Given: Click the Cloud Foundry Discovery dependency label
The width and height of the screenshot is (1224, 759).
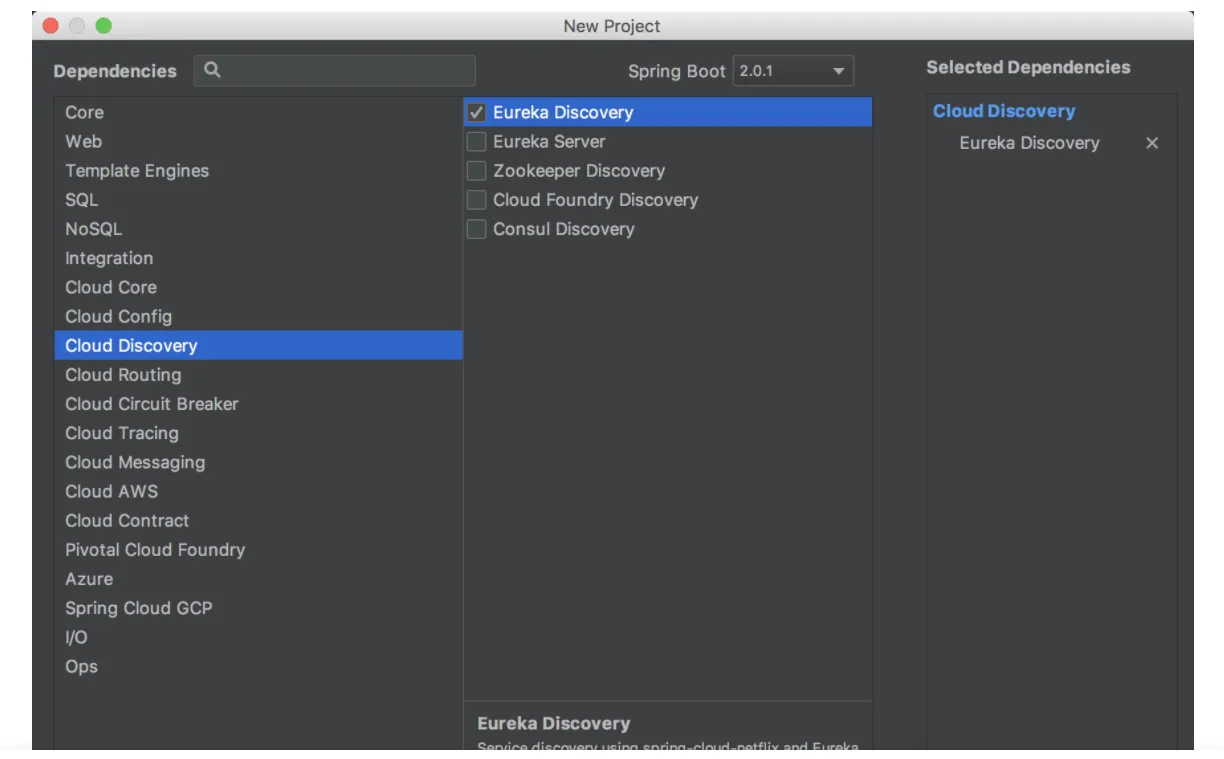Looking at the screenshot, I should [x=596, y=200].
